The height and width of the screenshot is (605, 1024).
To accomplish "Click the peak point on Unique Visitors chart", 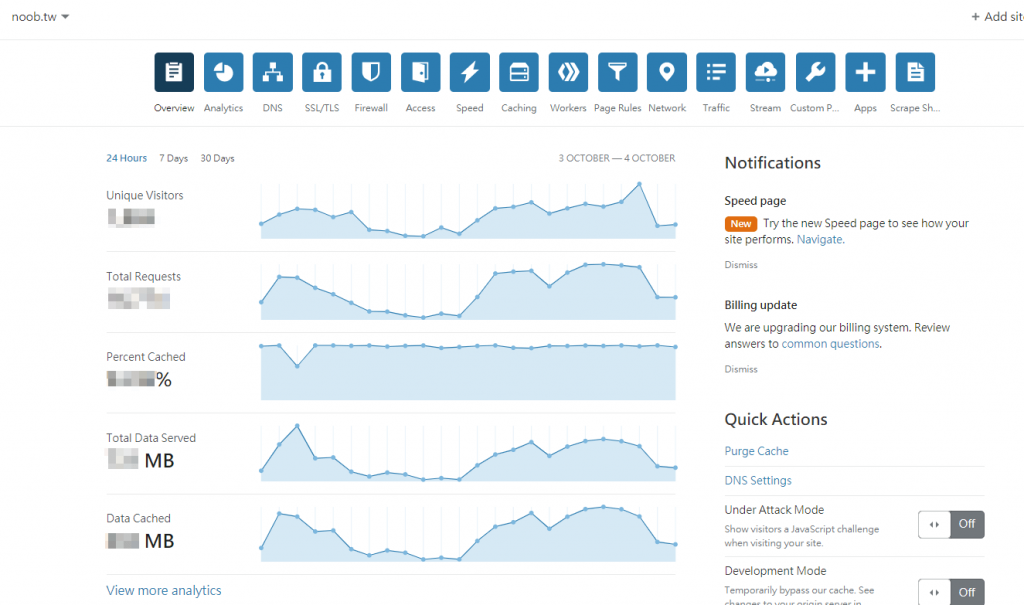I will pos(639,184).
